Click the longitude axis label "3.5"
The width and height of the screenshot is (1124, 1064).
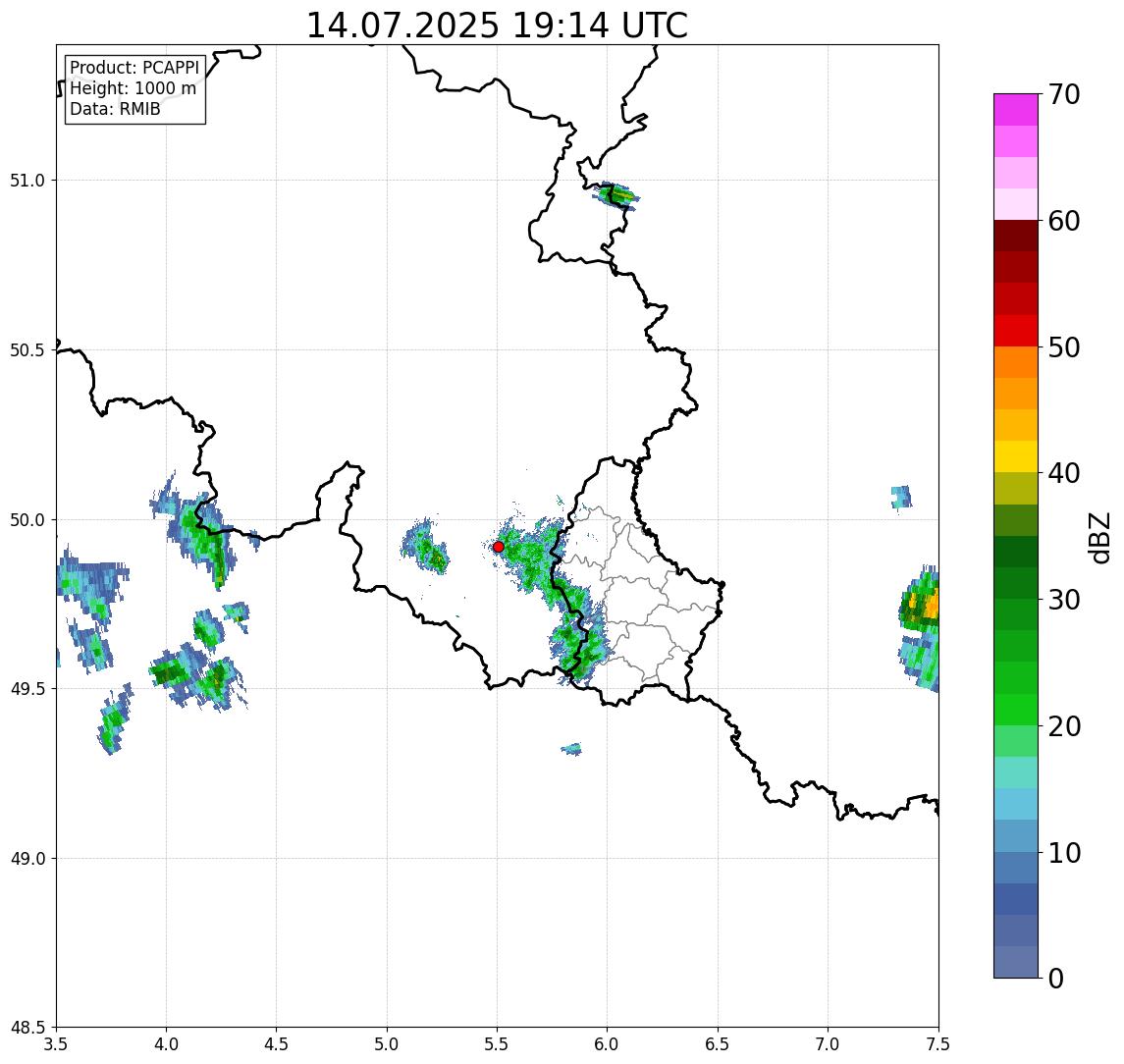[56, 1044]
